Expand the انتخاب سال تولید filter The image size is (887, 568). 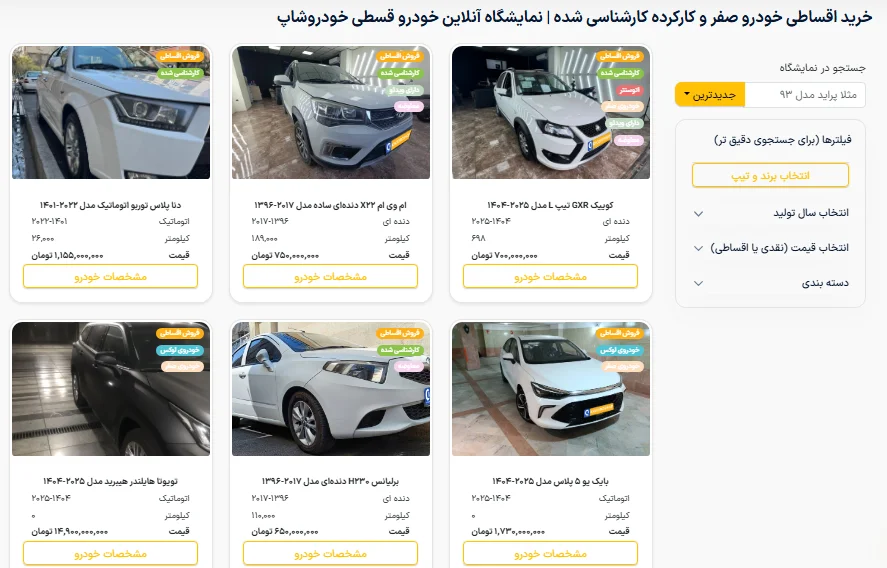(770, 213)
